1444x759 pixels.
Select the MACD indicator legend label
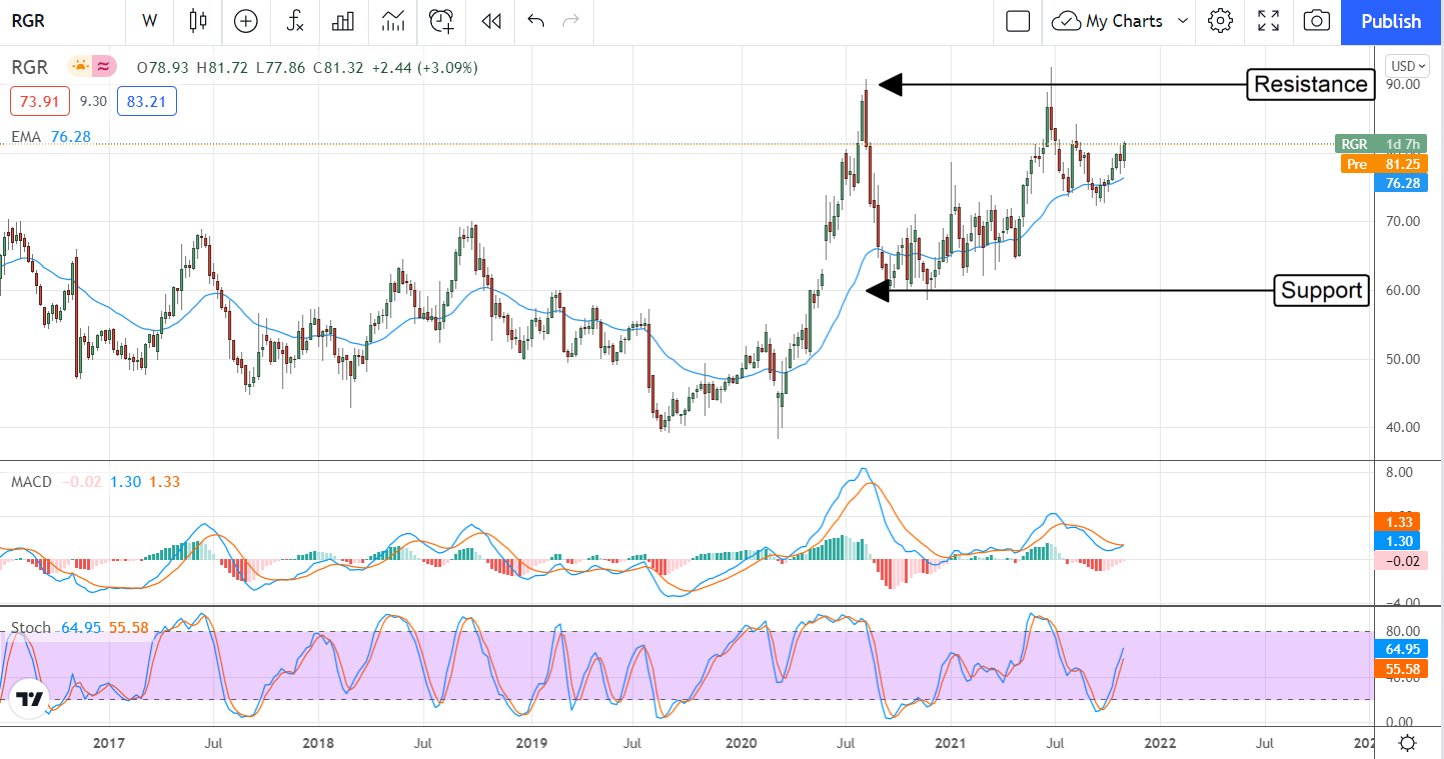(x=31, y=482)
